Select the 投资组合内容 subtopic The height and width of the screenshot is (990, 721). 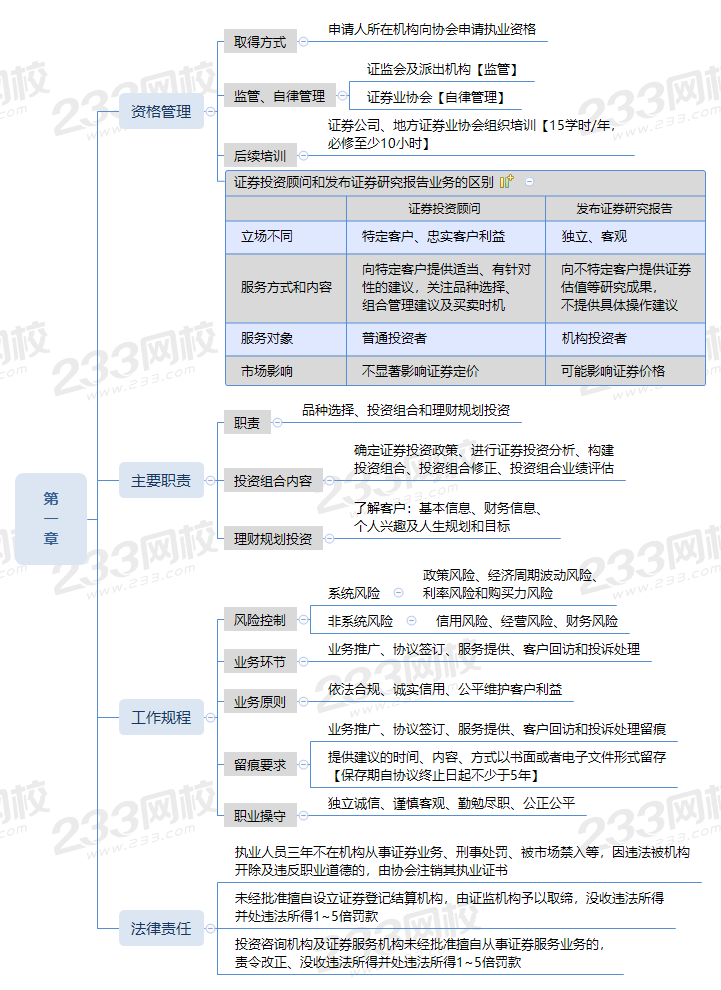tap(273, 480)
